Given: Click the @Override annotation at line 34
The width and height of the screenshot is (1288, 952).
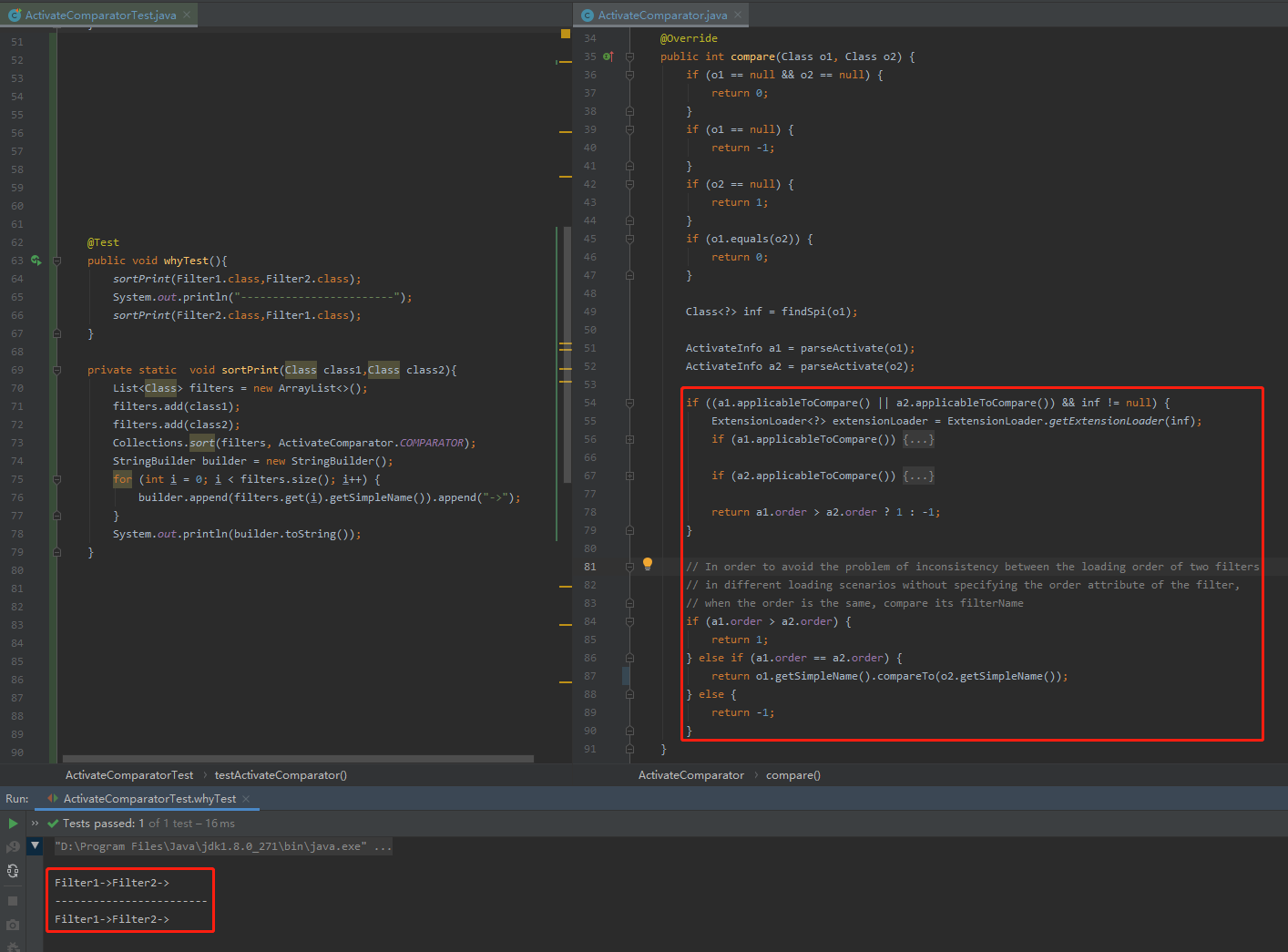Looking at the screenshot, I should [689, 38].
